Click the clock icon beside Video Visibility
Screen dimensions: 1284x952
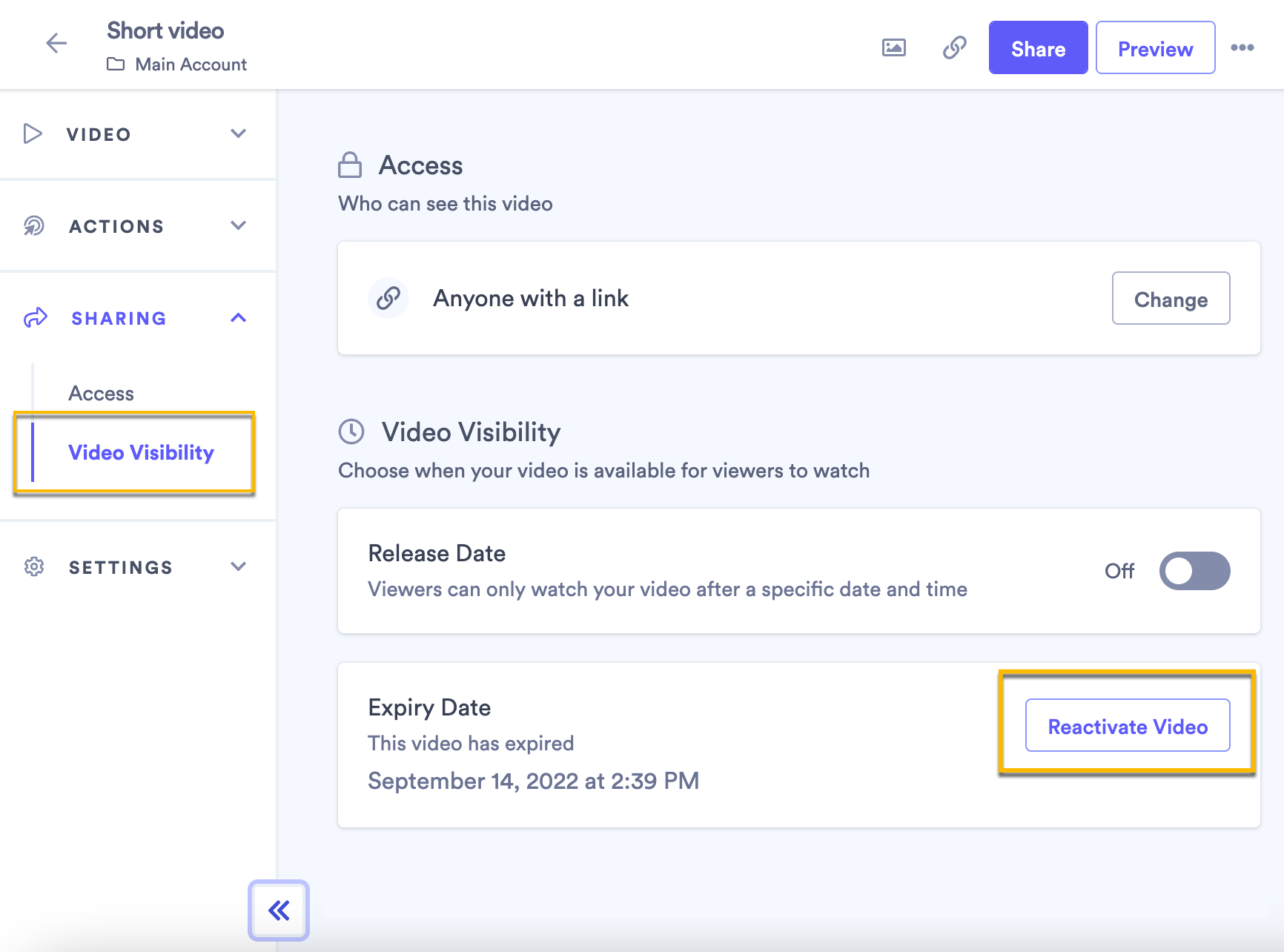351,432
